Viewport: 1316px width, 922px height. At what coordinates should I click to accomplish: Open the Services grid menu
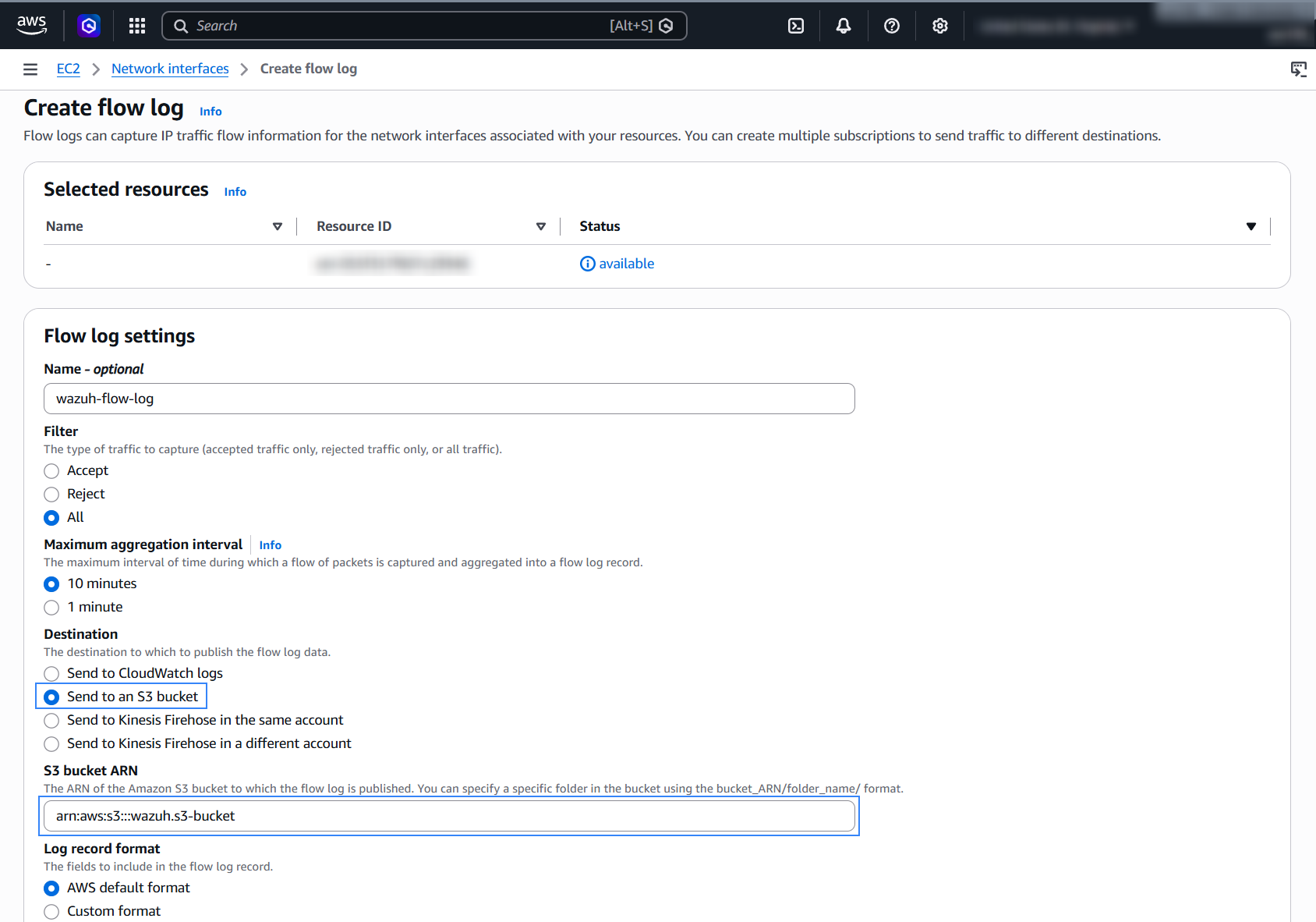(137, 26)
